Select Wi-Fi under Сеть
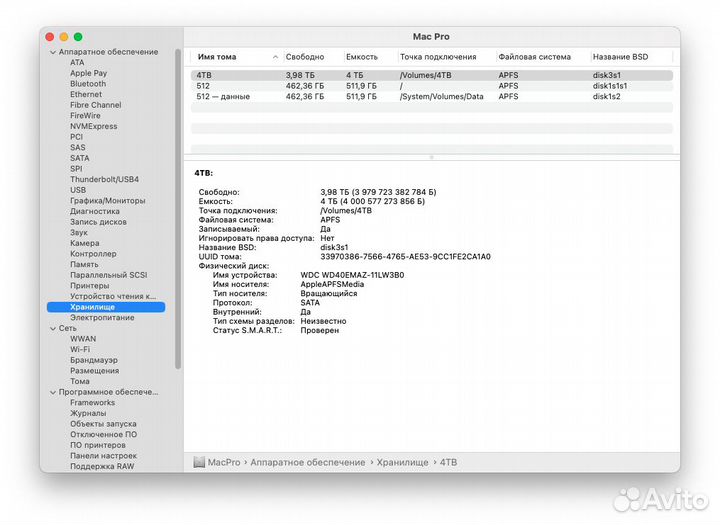720x525 pixels. coord(80,350)
